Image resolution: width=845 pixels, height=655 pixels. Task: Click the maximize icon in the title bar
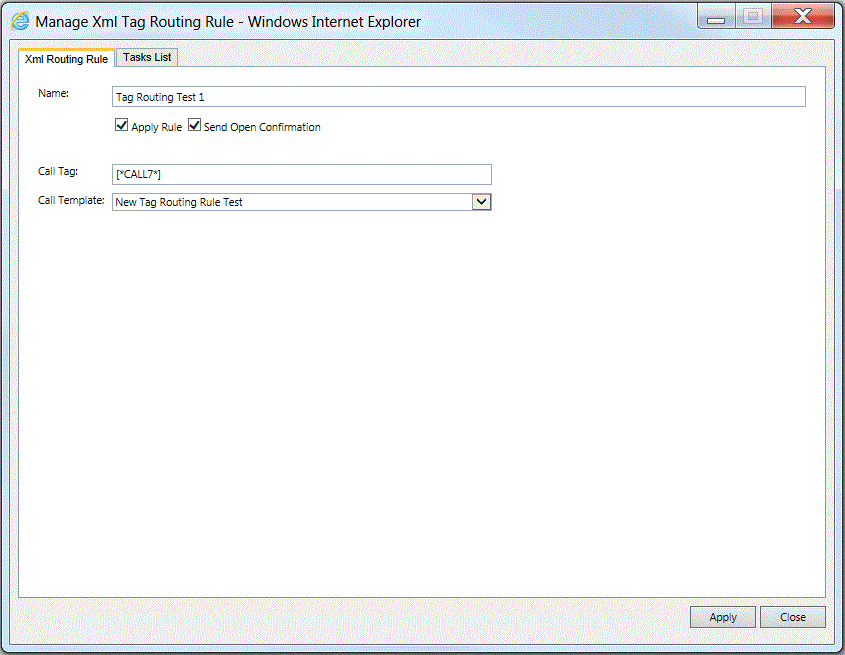[752, 15]
